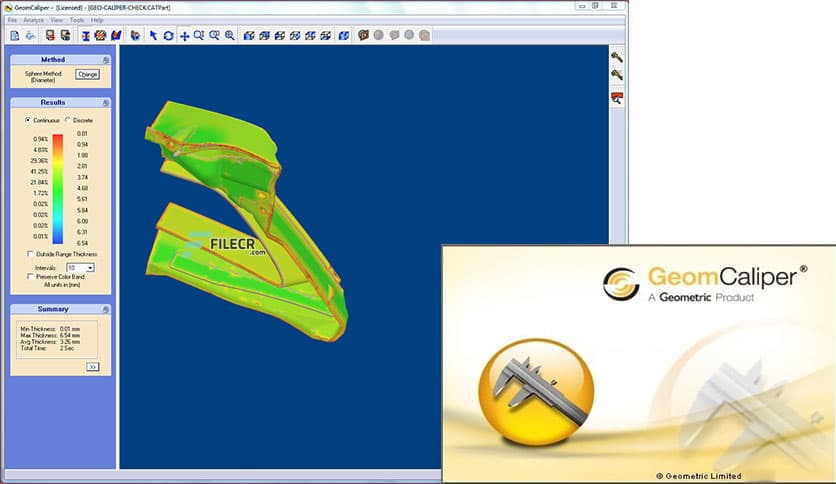Screen dimensions: 836x484
Task: Expand summary details with >> button
Action: [x=92, y=367]
